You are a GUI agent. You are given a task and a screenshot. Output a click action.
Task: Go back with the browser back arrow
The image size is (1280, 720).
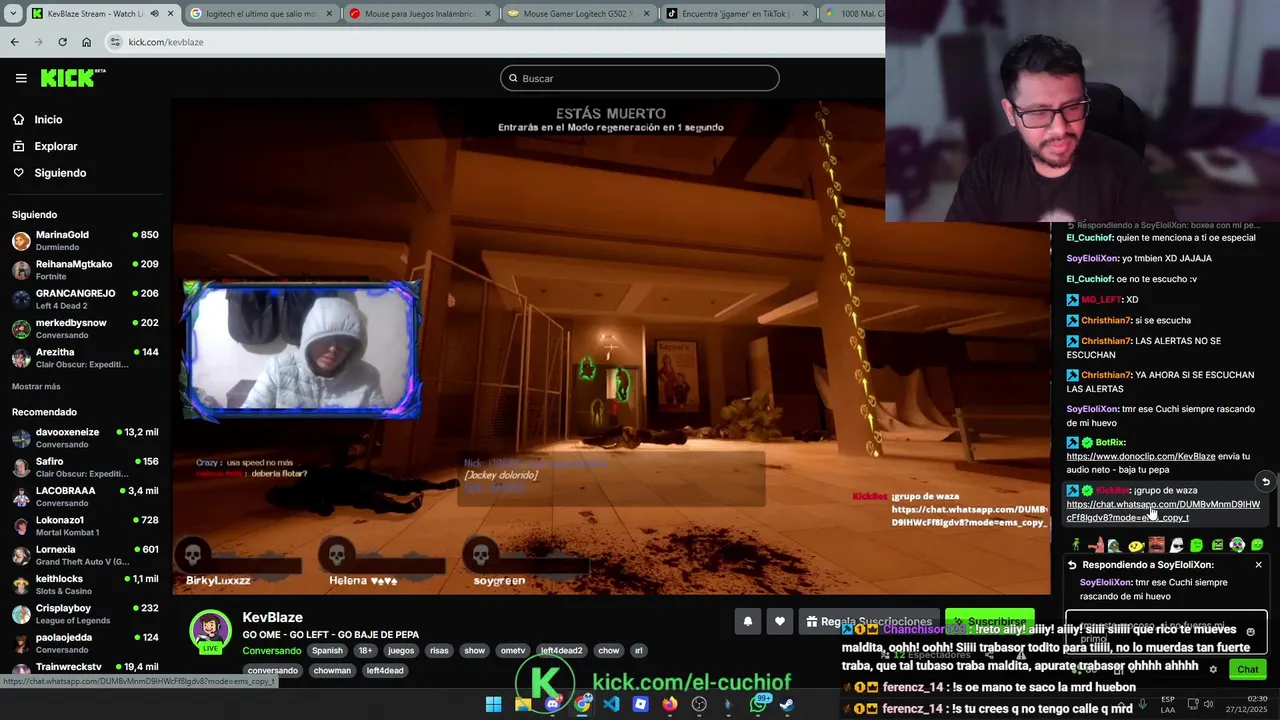click(14, 42)
